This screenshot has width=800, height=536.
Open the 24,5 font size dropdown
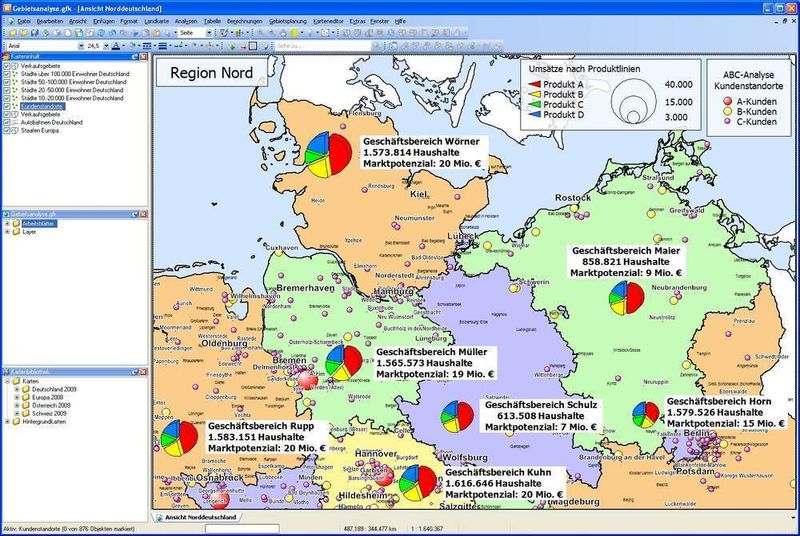tap(106, 46)
